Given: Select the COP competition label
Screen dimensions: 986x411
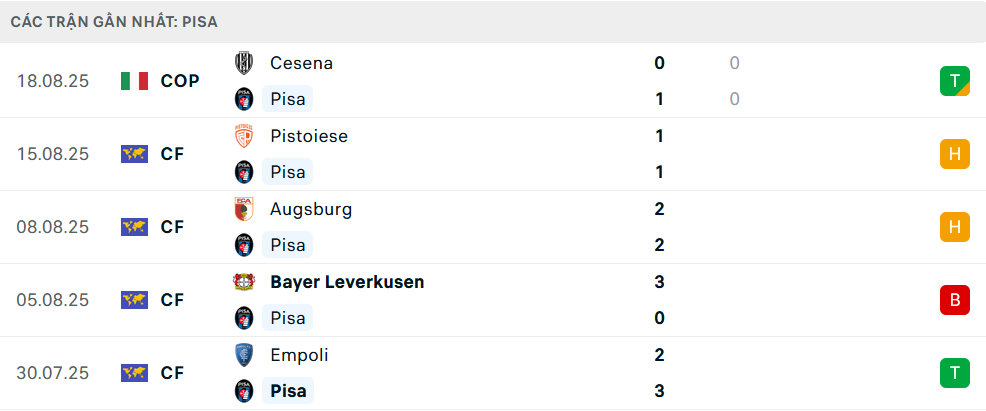Looking at the screenshot, I should pos(180,81).
